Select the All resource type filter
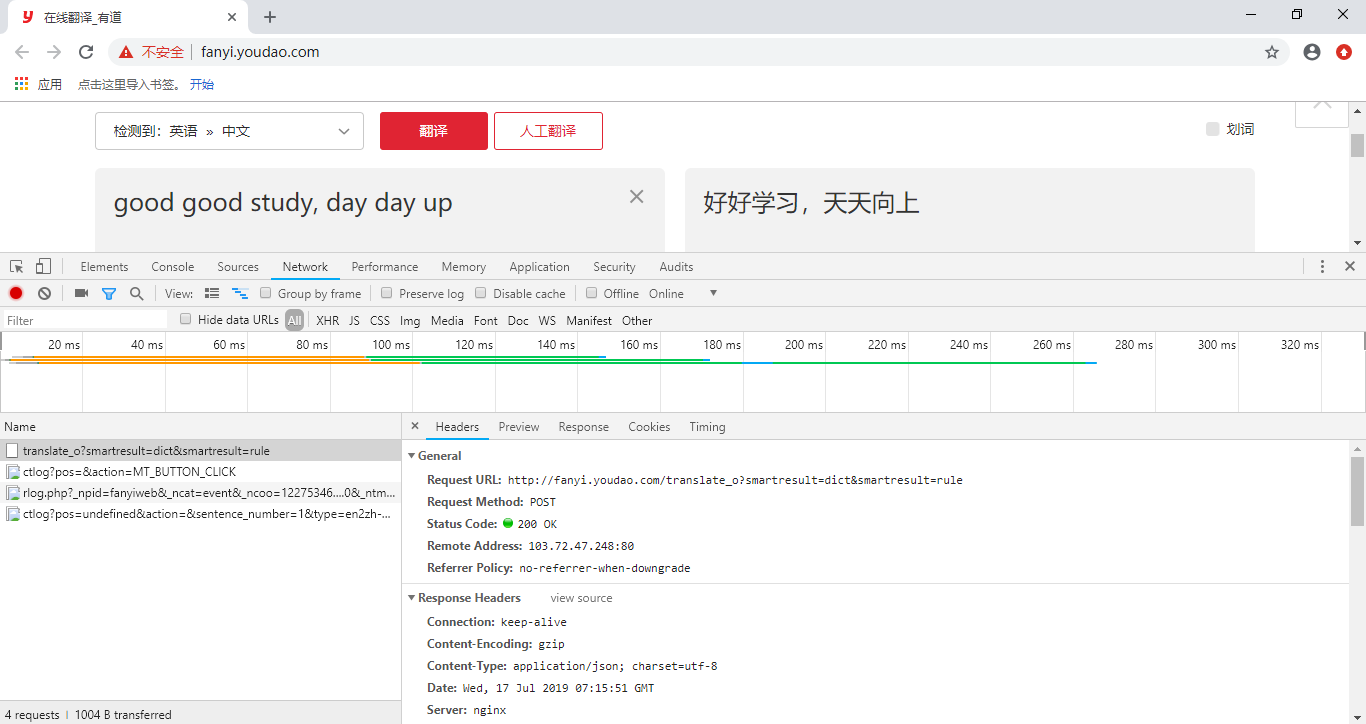1366x724 pixels. 294,320
